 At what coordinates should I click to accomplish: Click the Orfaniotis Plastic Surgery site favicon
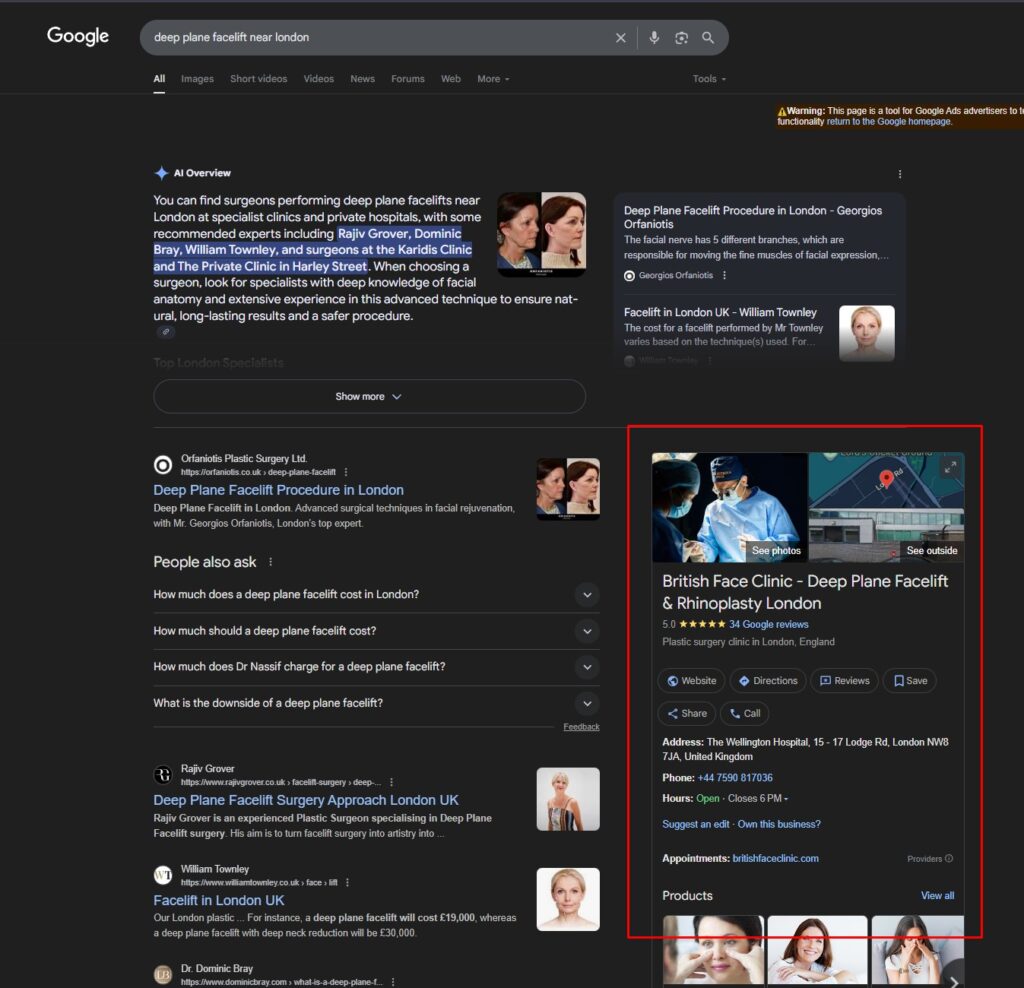(x=163, y=465)
